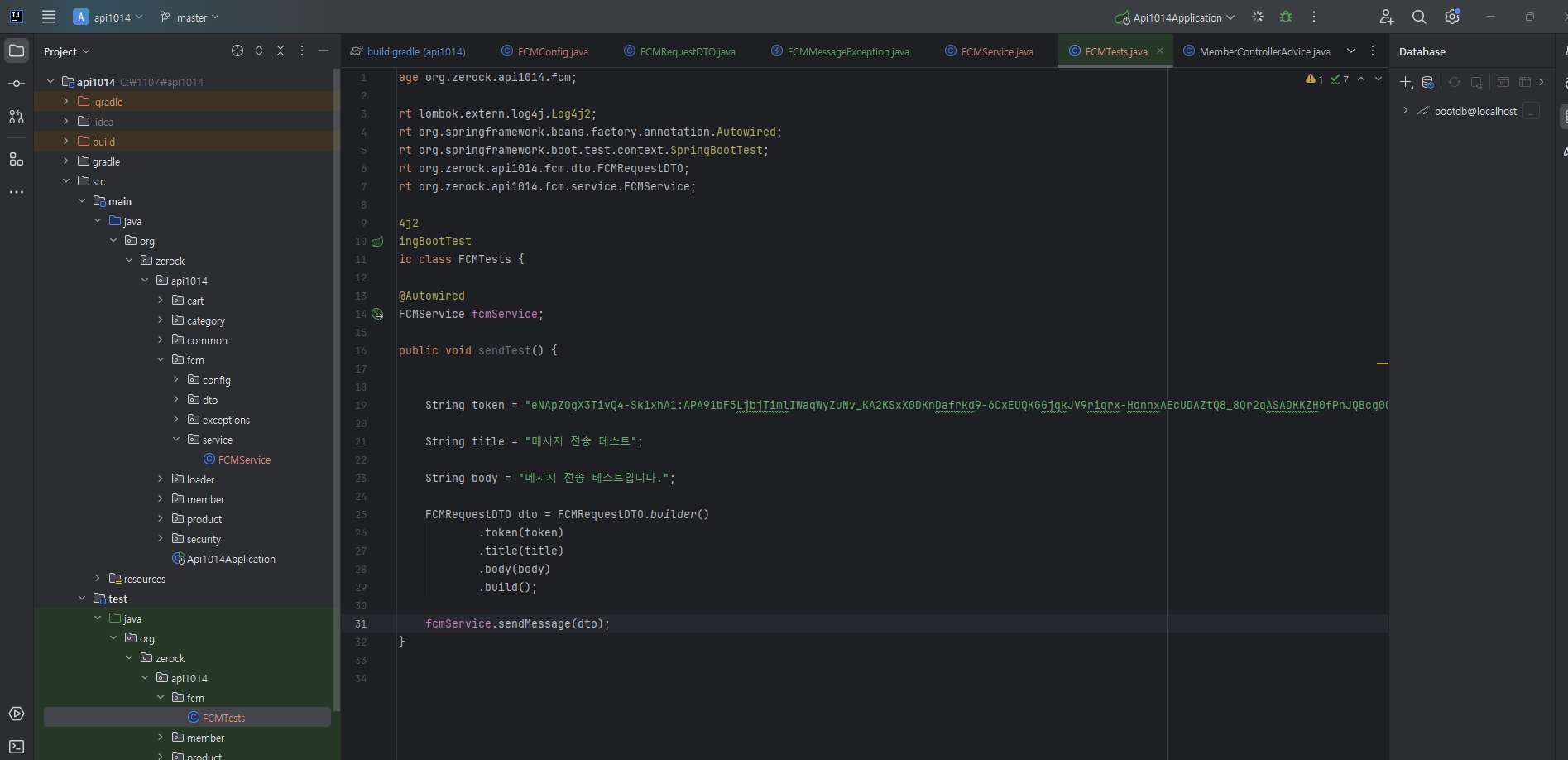This screenshot has height=760, width=1568.
Task: Switch to FCMConfig.java tab
Action: [x=545, y=51]
